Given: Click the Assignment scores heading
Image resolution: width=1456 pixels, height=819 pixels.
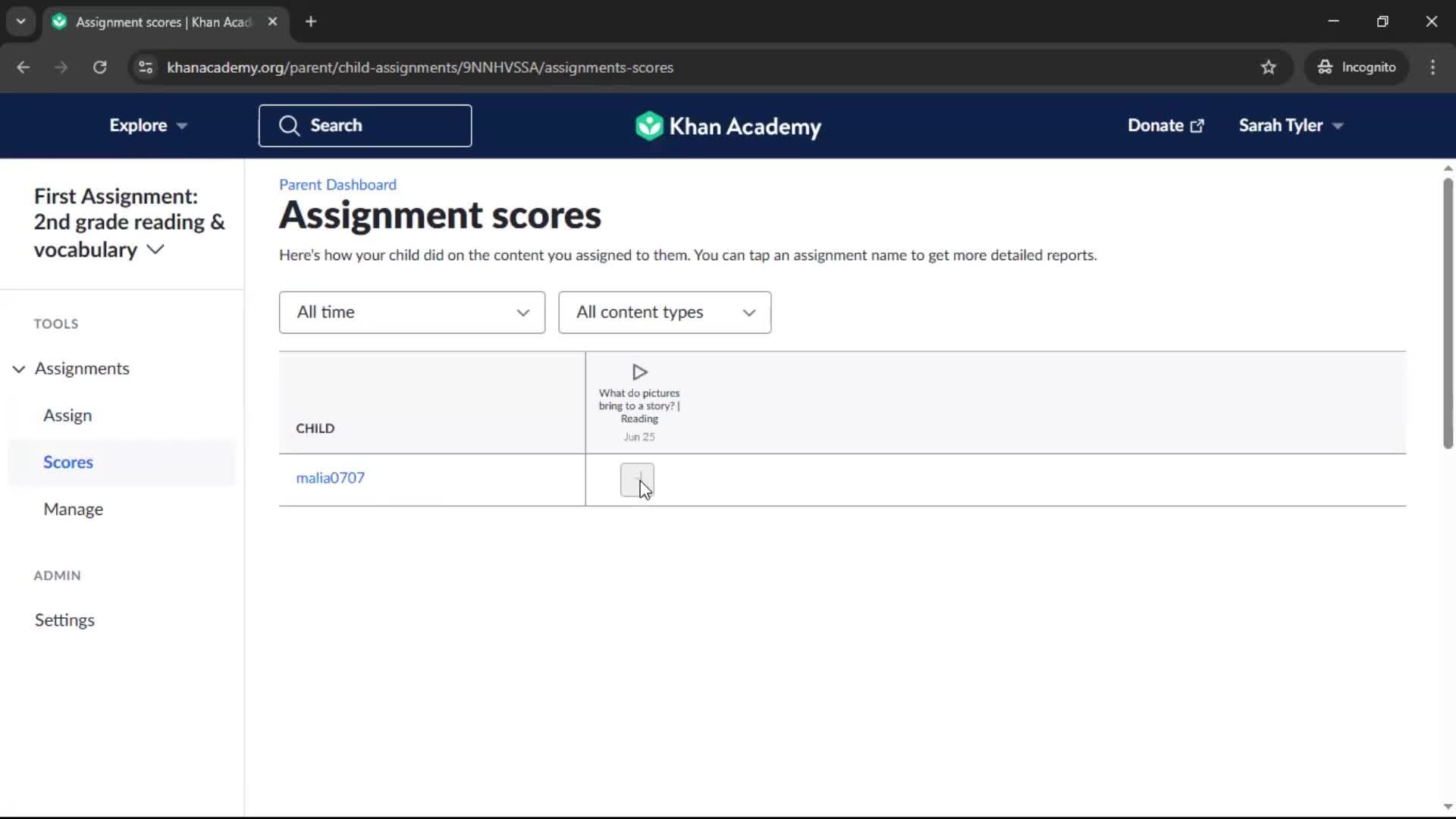Looking at the screenshot, I should pyautogui.click(x=440, y=216).
